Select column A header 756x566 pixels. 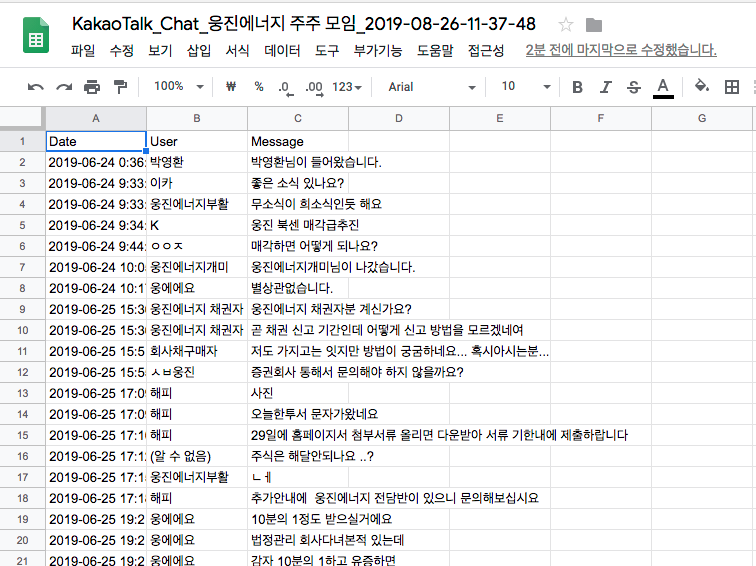point(96,119)
